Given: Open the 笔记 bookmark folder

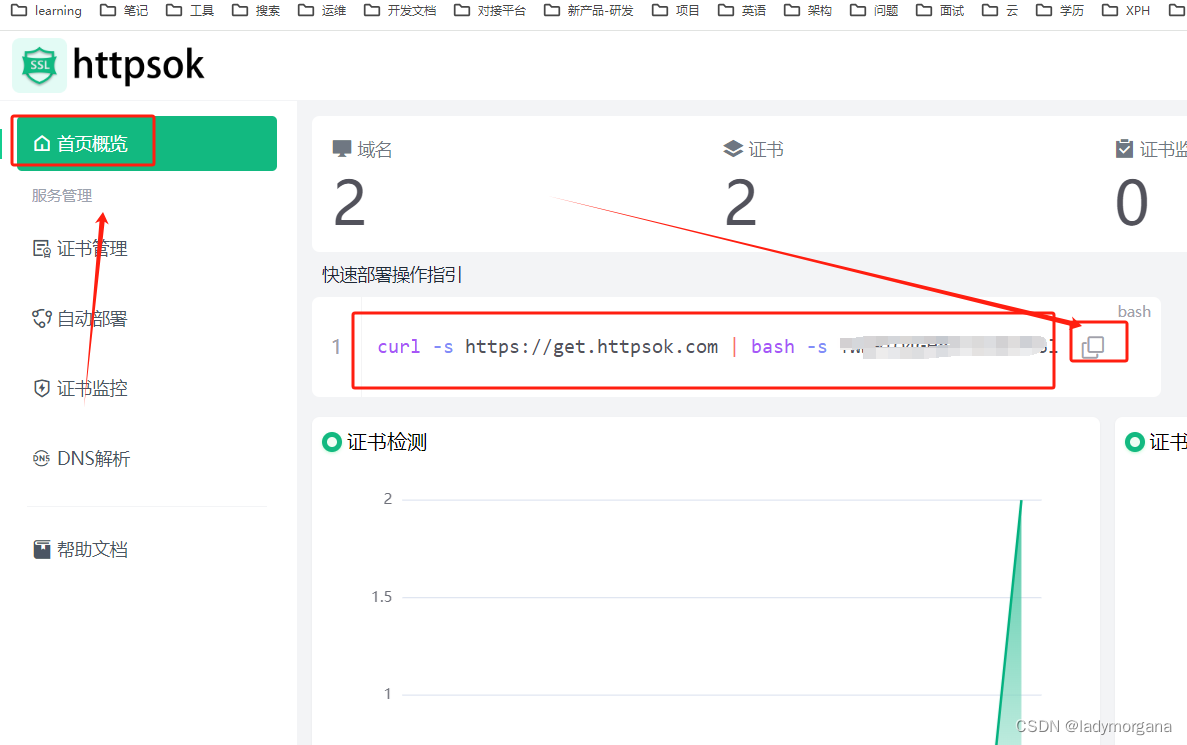Looking at the screenshot, I should click(x=124, y=11).
